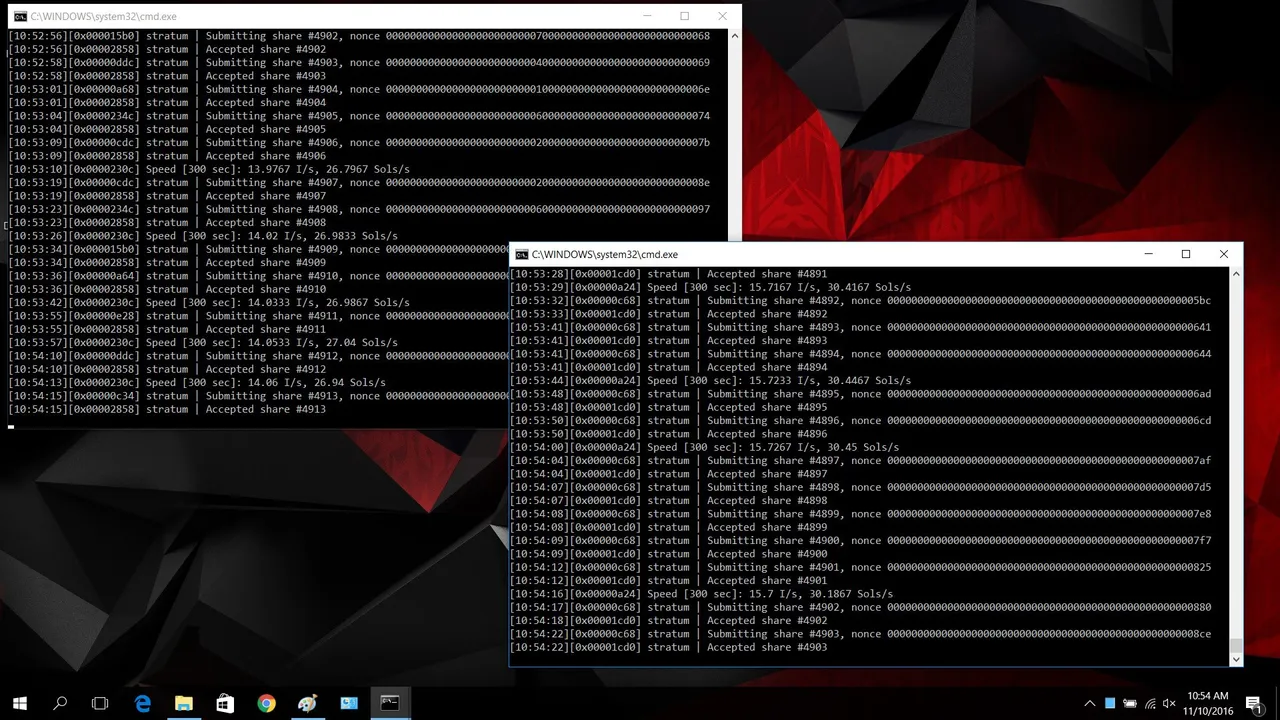Click "Accepted share #4891" in the front window
1280x720 pixels.
[767, 274]
